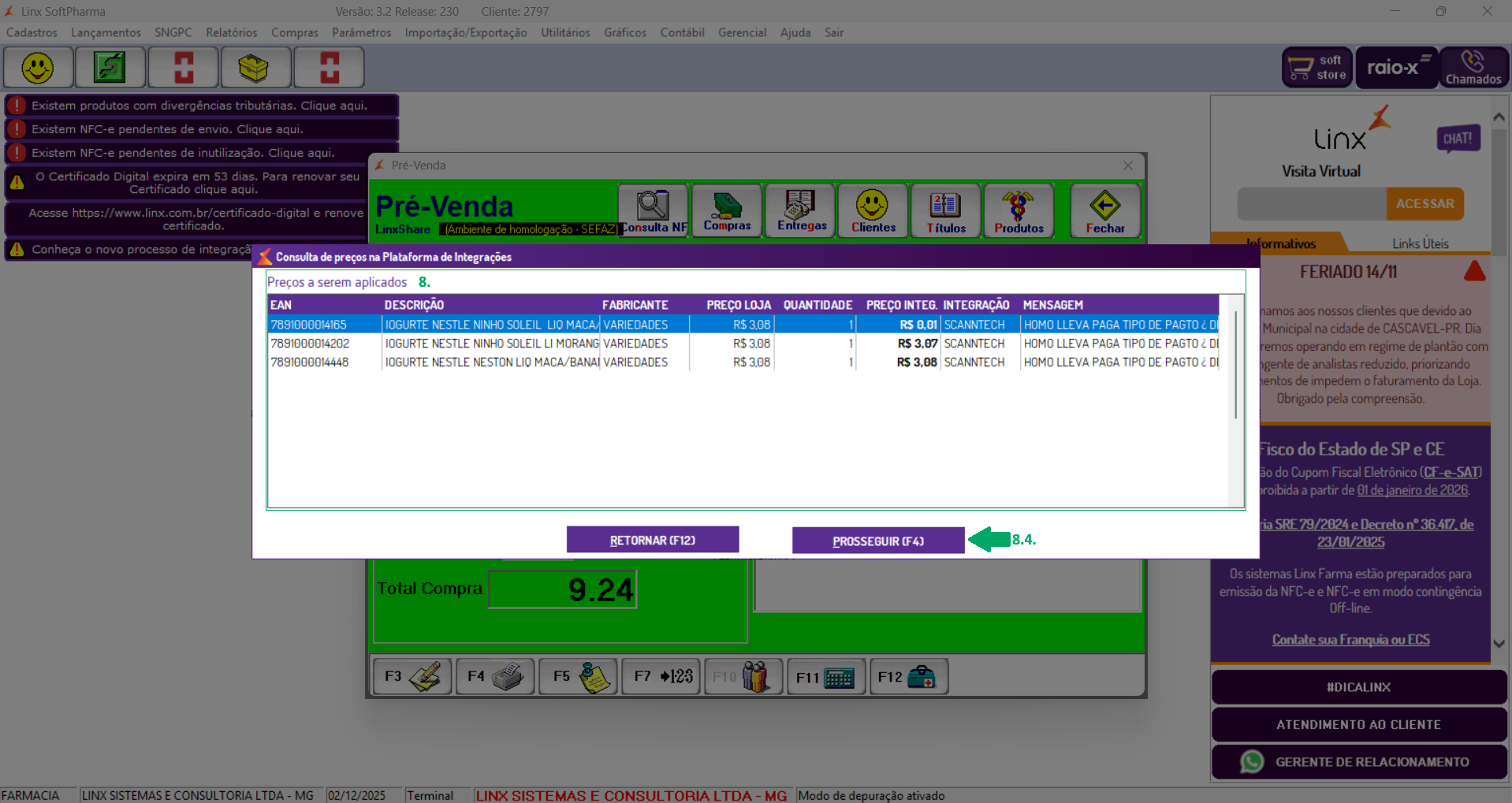Click the F7 numbering button in Pré-Venda
This screenshot has width=1512, height=803.
point(661,676)
